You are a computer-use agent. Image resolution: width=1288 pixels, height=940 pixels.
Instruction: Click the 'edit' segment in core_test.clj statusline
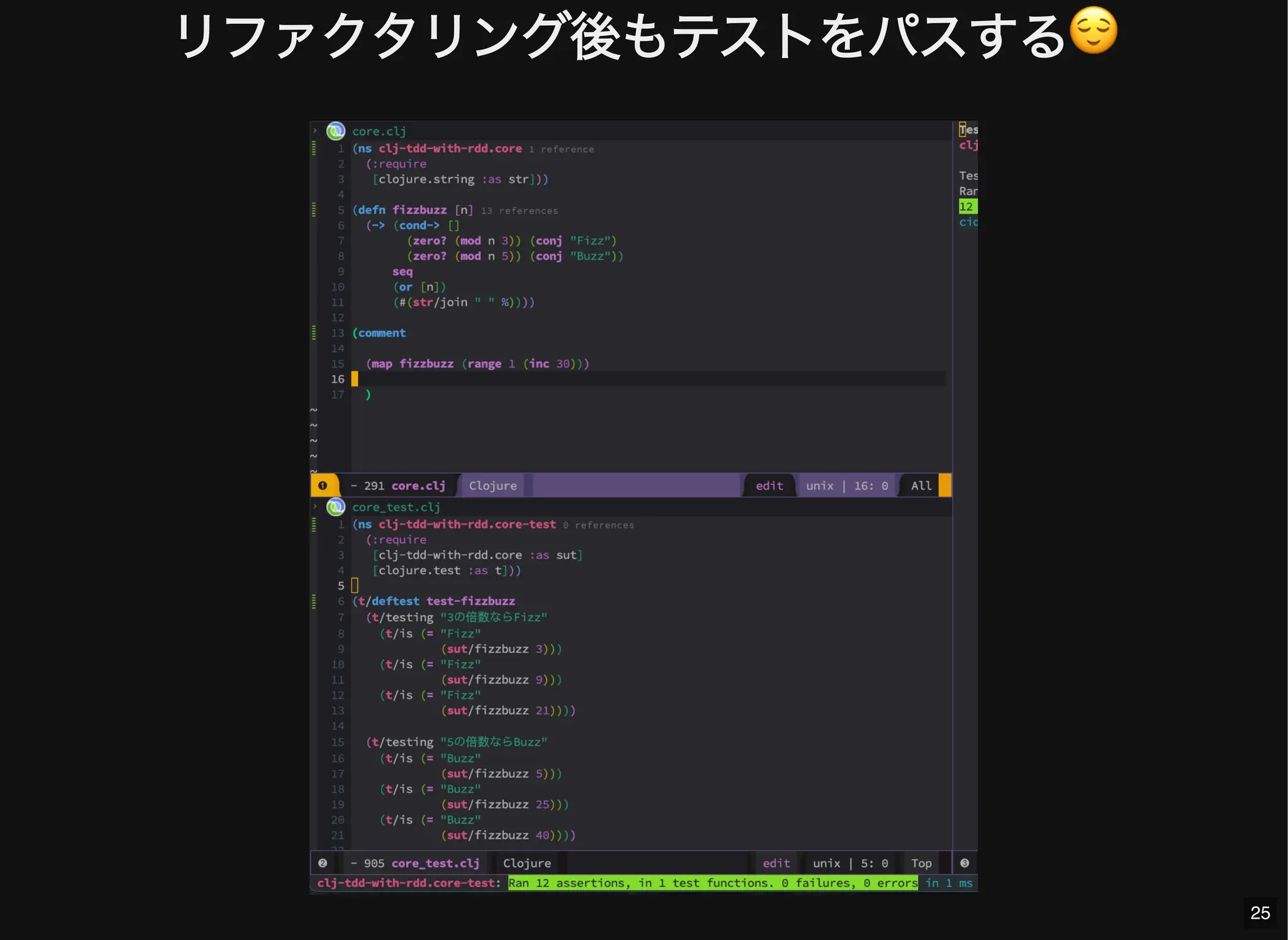click(776, 863)
